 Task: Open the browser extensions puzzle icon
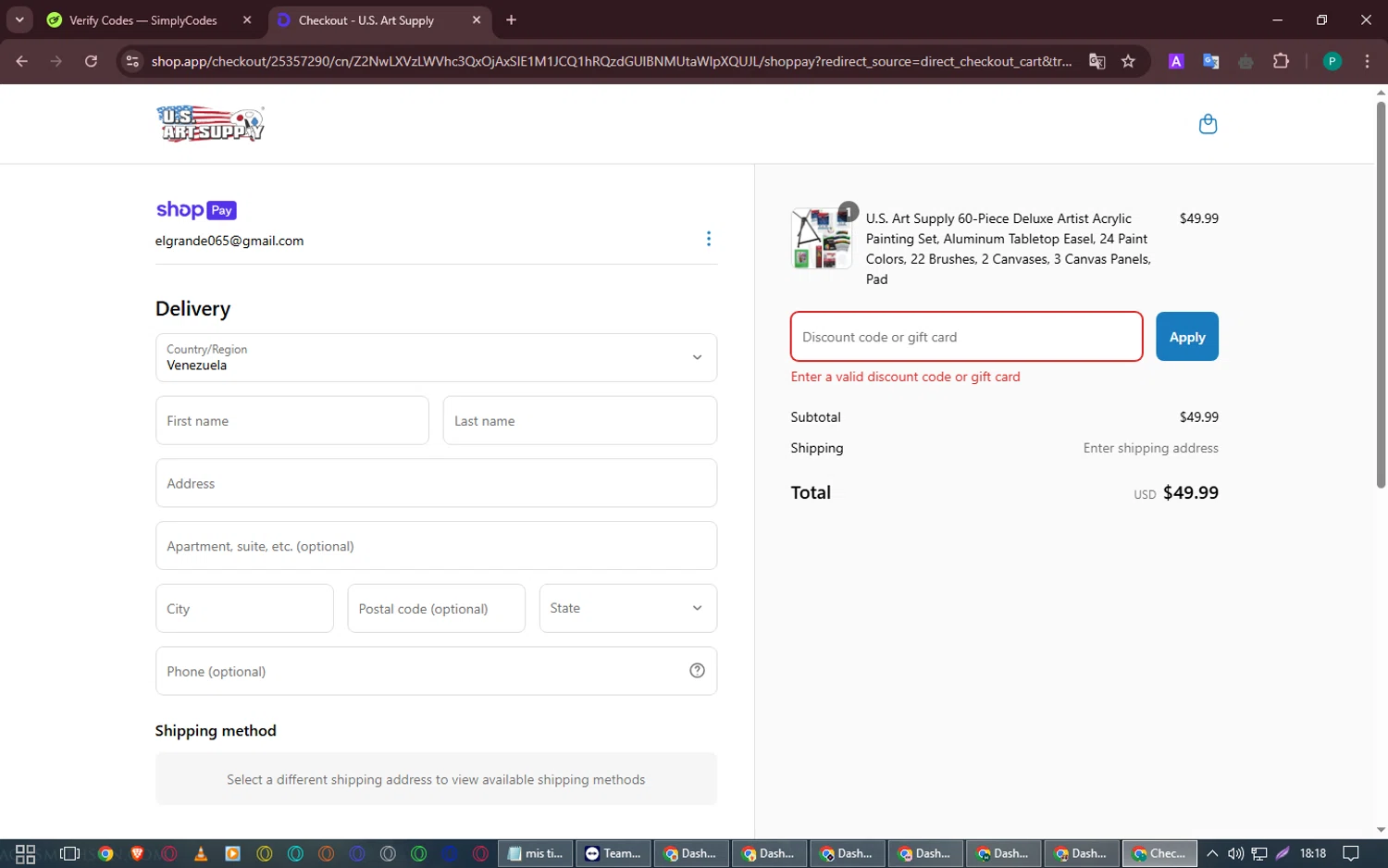pyautogui.click(x=1281, y=61)
